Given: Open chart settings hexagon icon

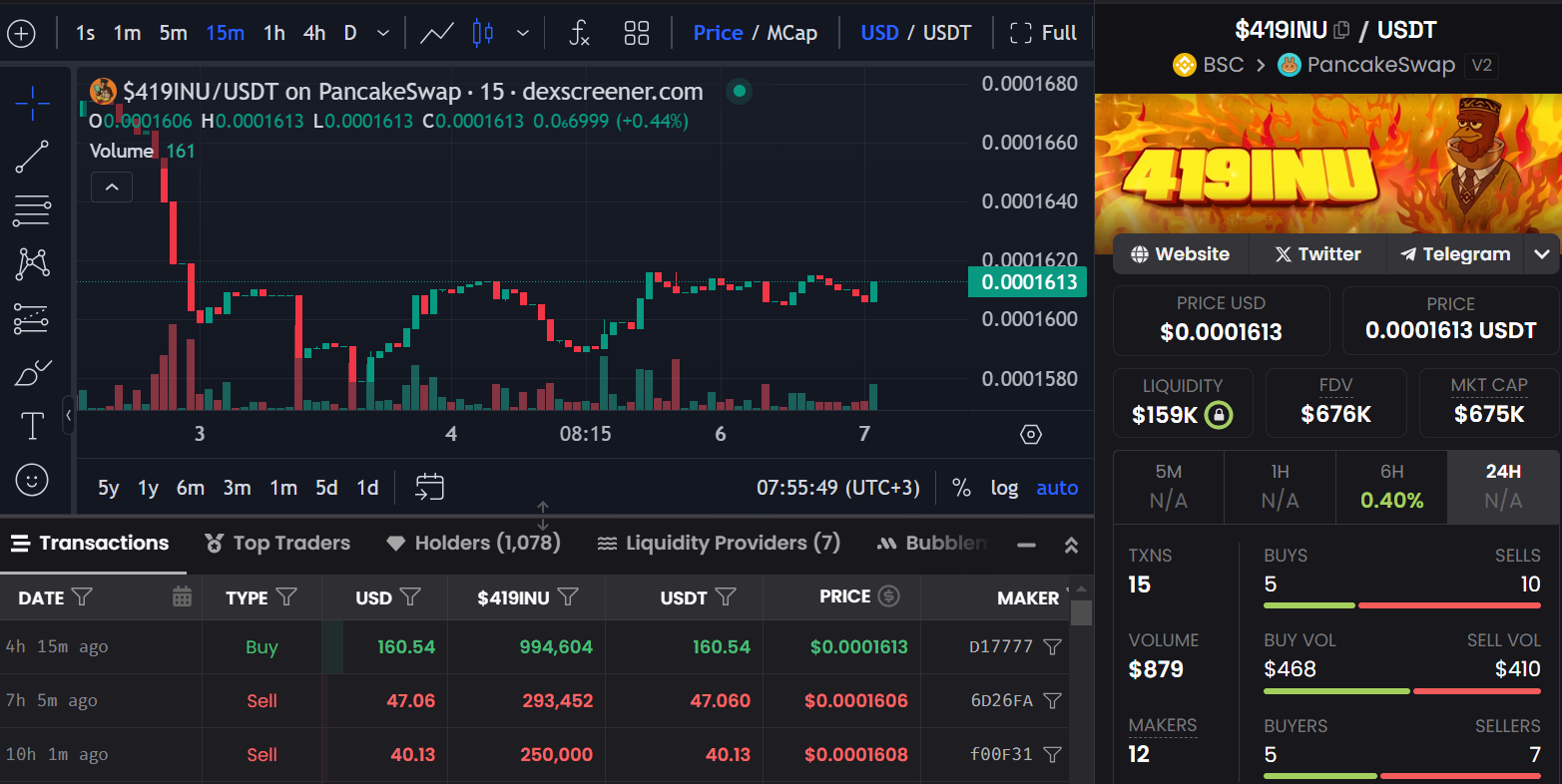Looking at the screenshot, I should point(1031,434).
